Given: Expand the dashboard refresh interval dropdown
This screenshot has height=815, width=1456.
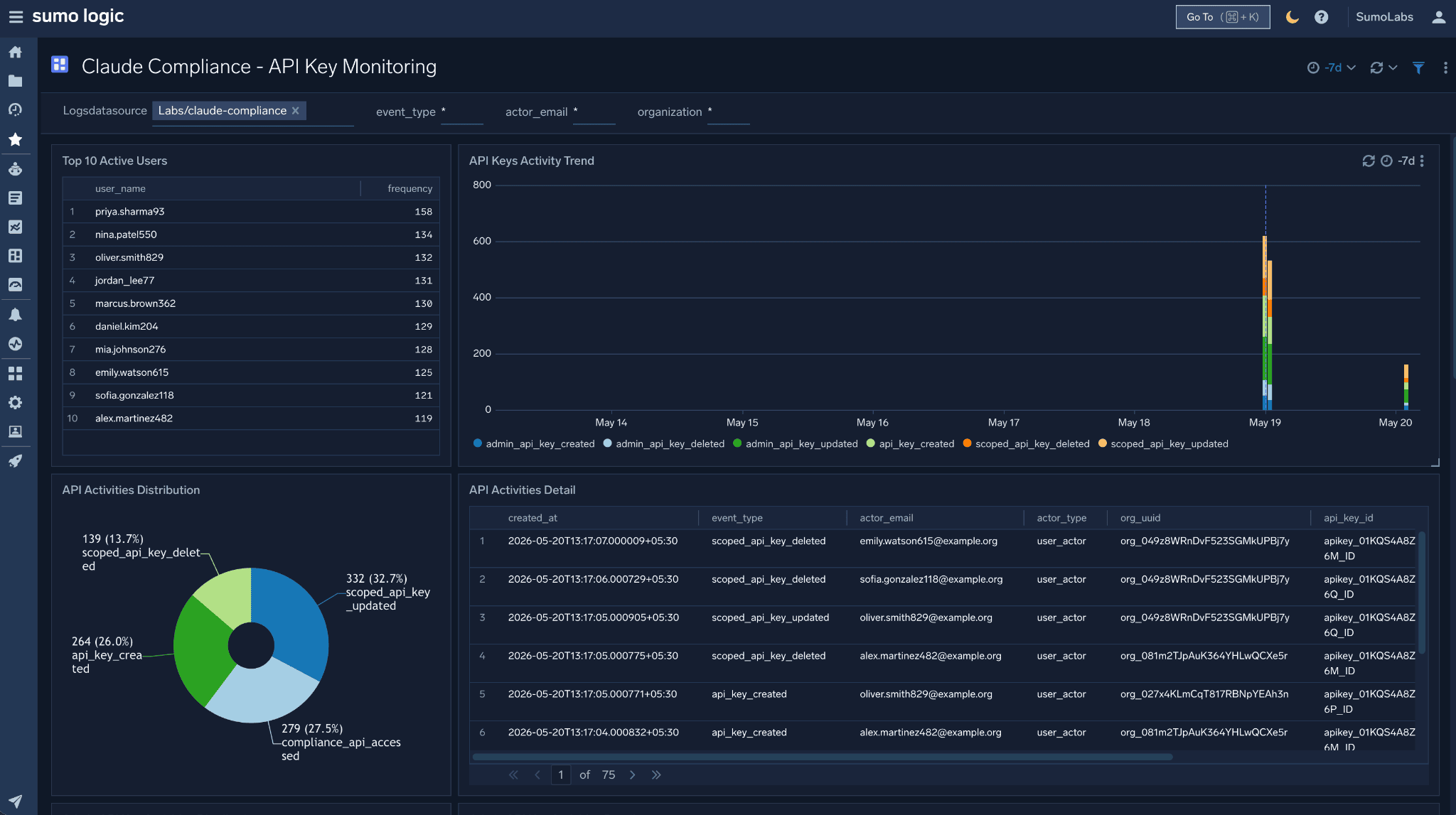Looking at the screenshot, I should click(x=1393, y=68).
